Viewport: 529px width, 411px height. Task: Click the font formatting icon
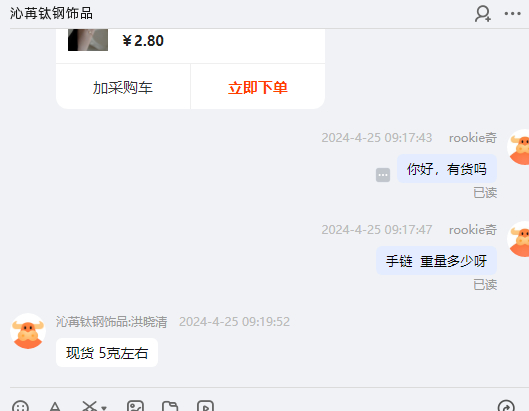coord(55,406)
